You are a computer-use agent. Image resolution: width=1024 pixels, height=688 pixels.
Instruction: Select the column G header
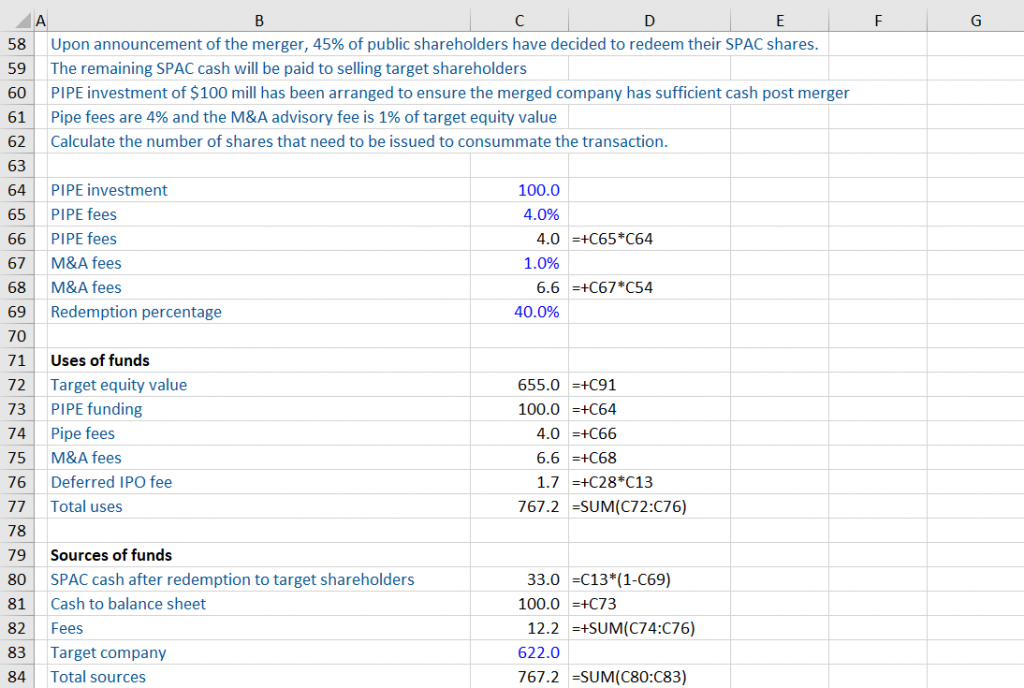[x=976, y=20]
